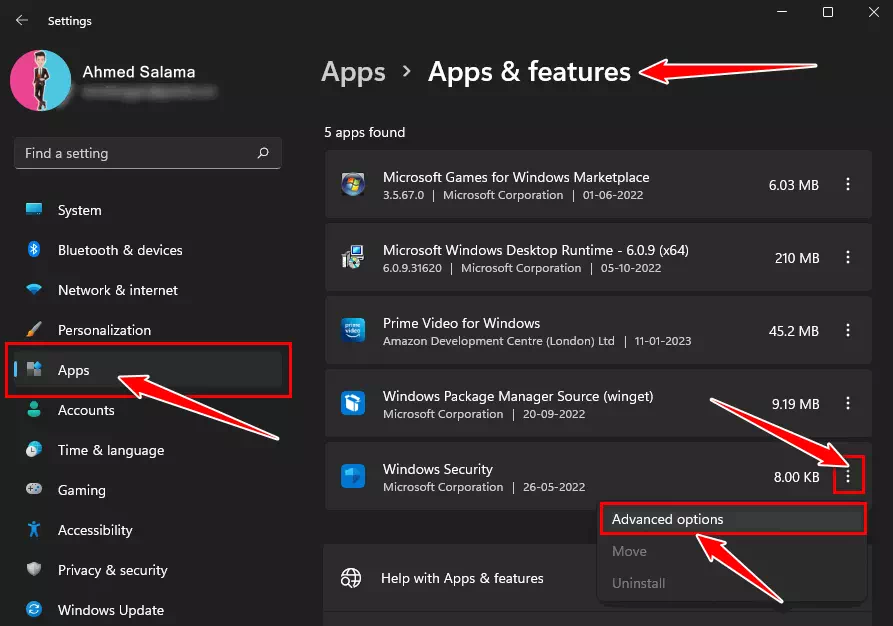Click the 210 MB size value
The height and width of the screenshot is (626, 893).
click(797, 258)
